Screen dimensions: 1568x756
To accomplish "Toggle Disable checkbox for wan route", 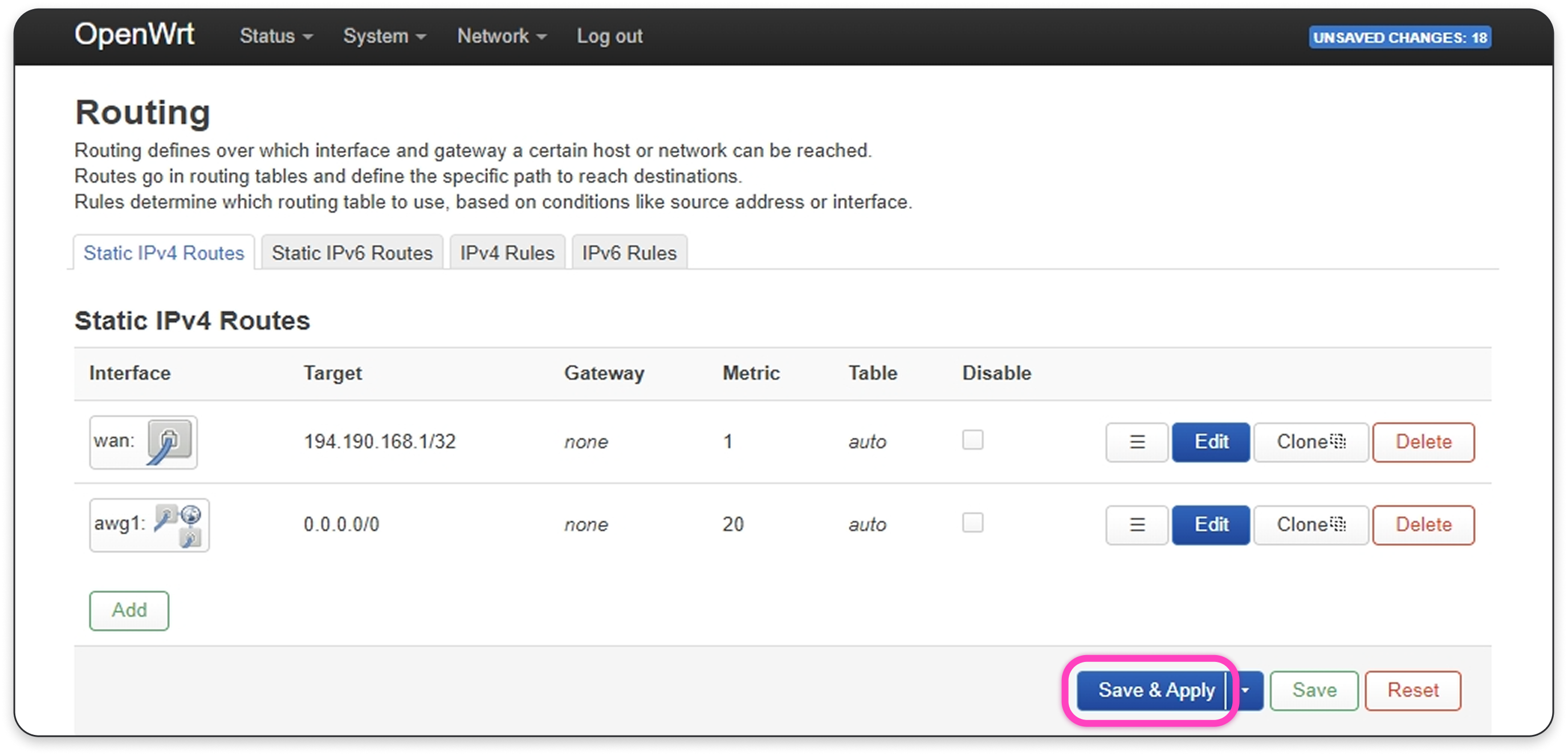I will [x=972, y=440].
